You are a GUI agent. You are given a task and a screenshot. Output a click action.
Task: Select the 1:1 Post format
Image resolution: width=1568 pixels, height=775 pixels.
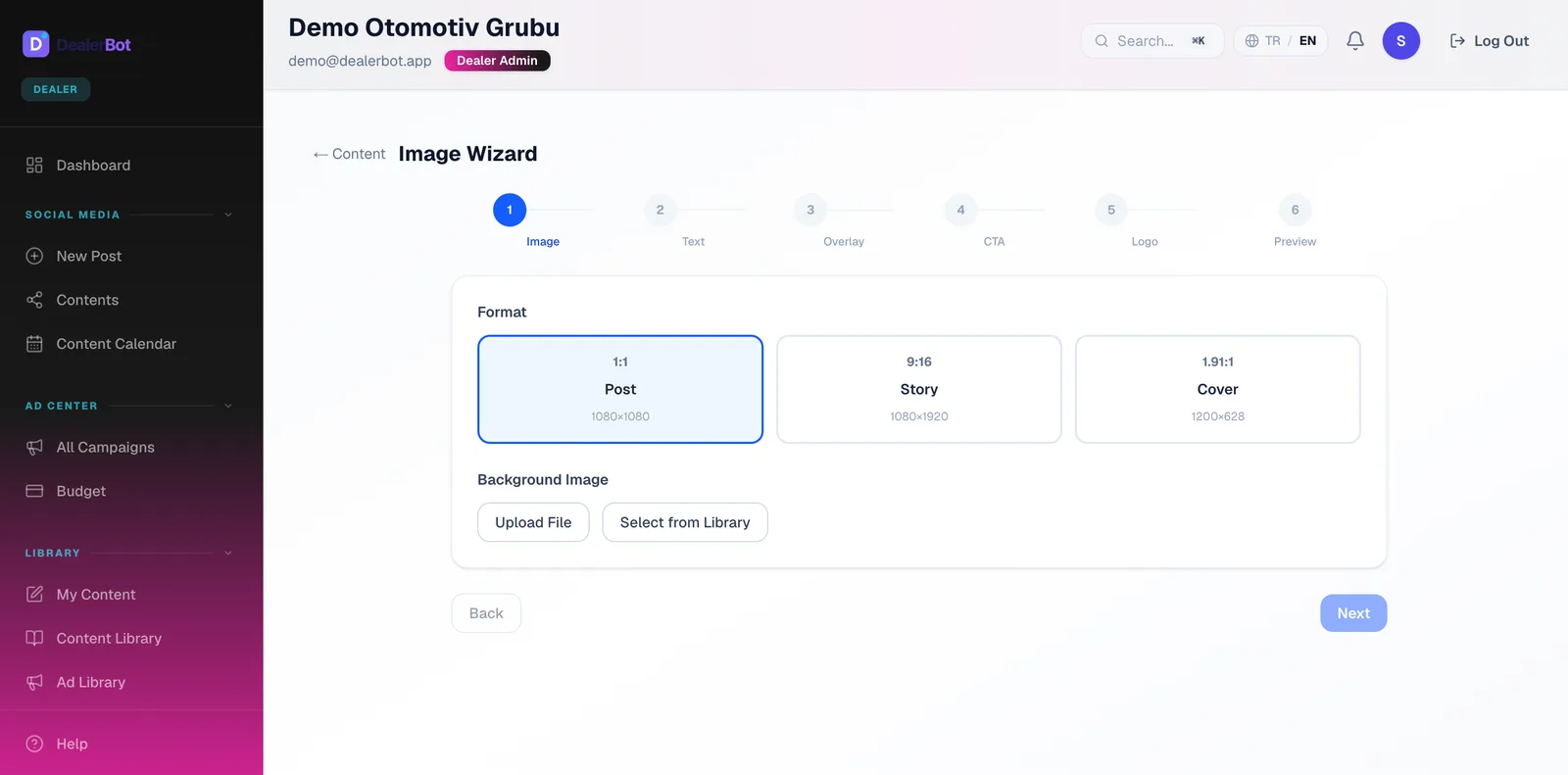pyautogui.click(x=620, y=389)
